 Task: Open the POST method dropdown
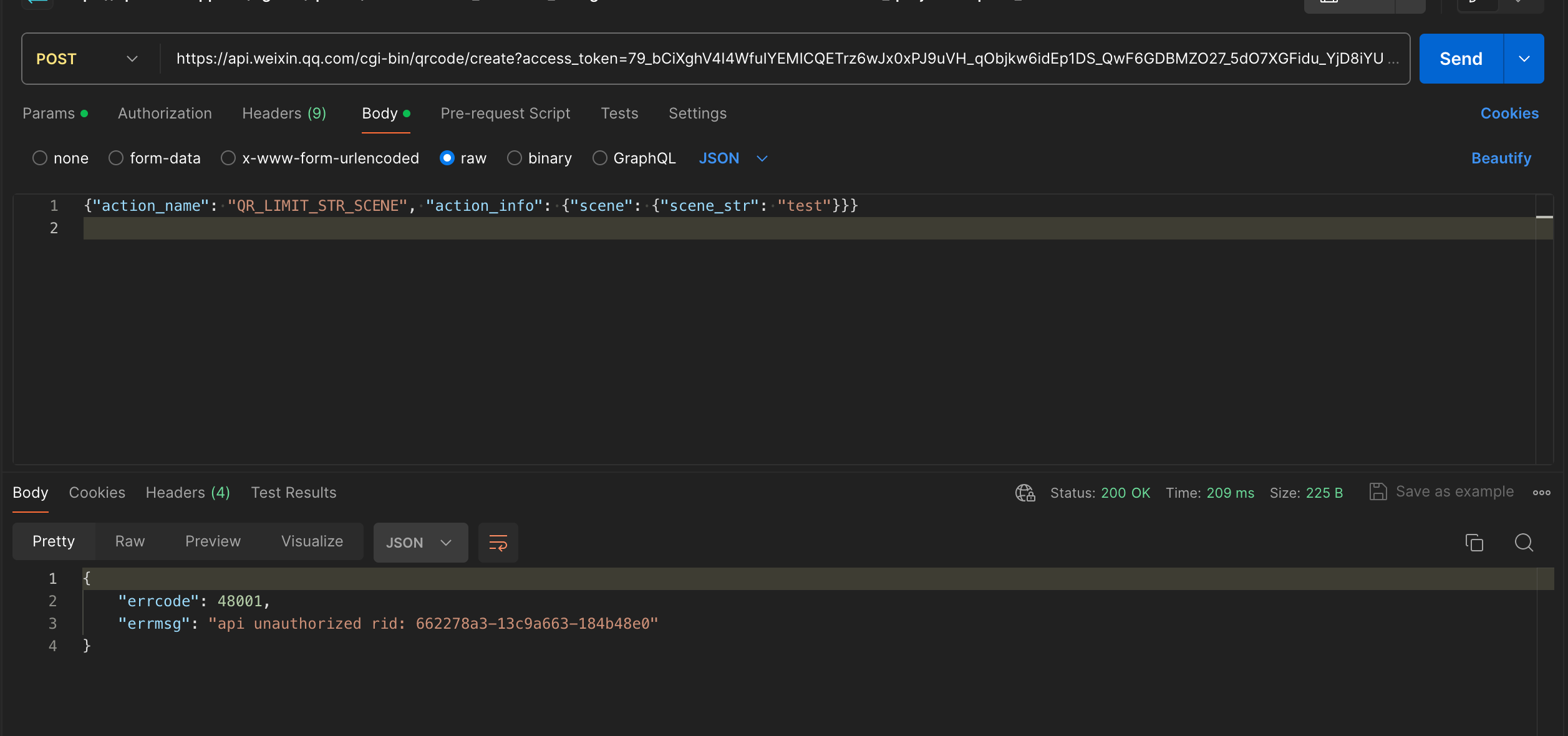pyautogui.click(x=87, y=59)
